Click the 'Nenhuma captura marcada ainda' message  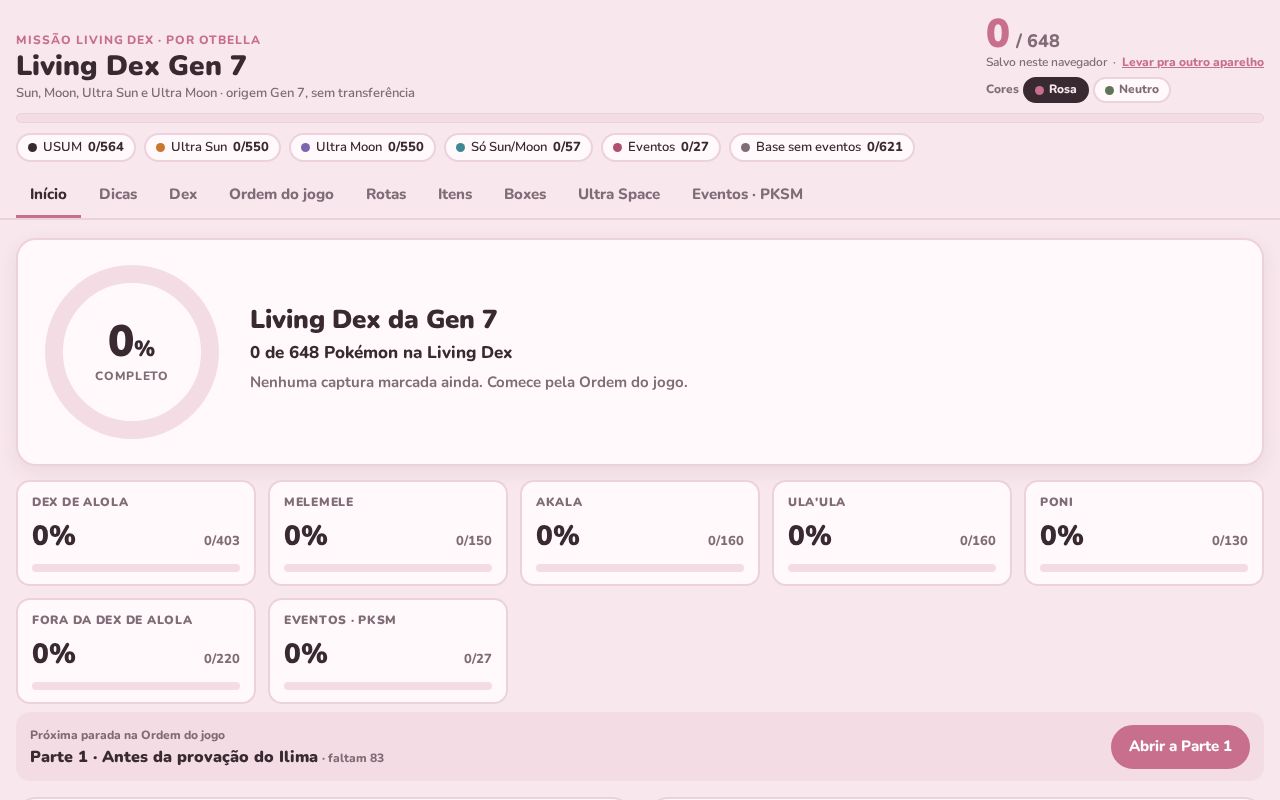click(469, 382)
